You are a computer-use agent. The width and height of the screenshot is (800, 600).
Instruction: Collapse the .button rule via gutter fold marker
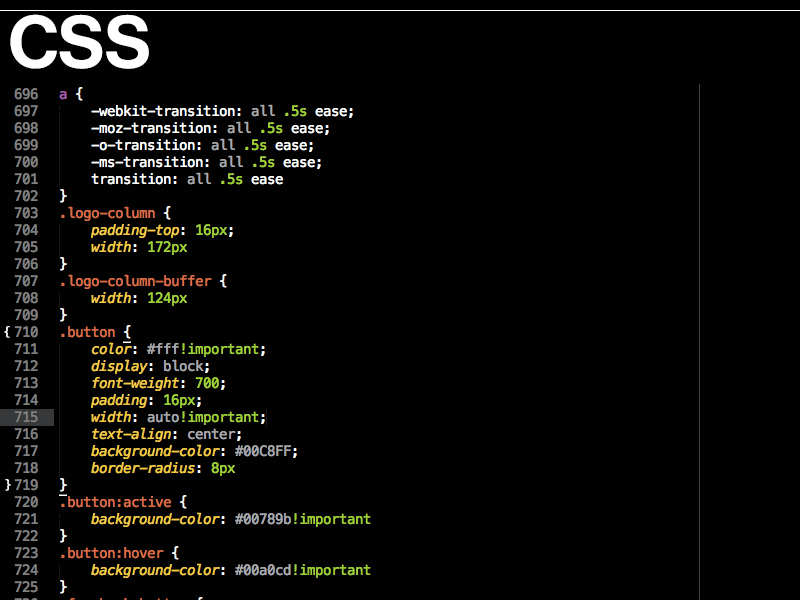click(6, 331)
